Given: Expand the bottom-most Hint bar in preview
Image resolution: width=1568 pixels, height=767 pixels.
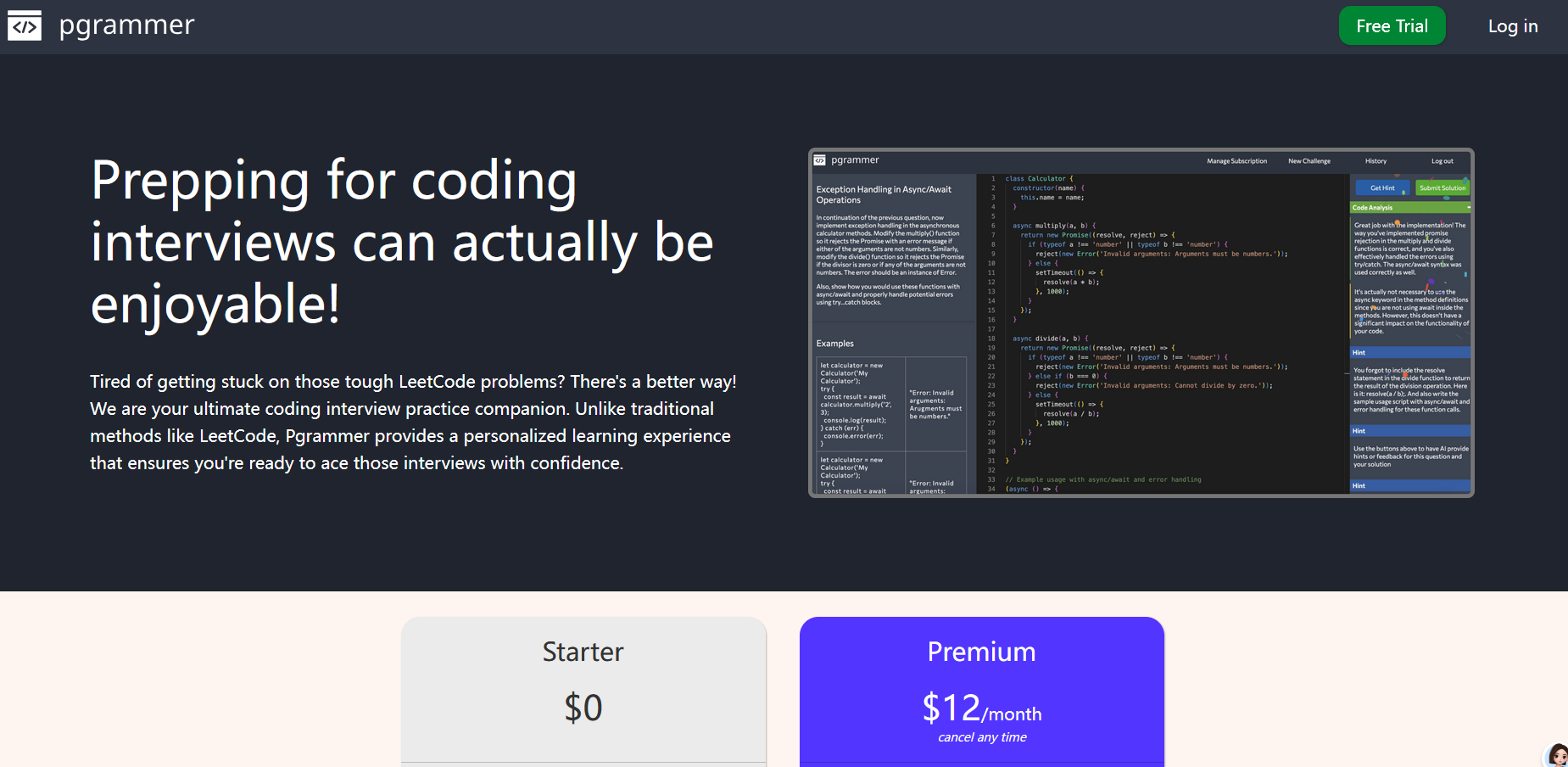Looking at the screenshot, I should point(1409,486).
